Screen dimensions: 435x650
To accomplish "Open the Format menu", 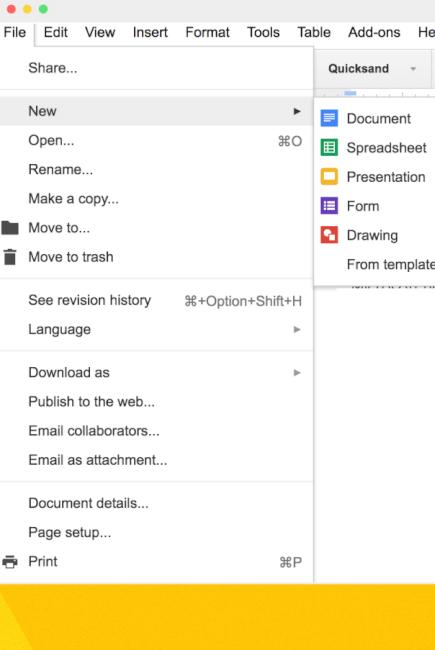I will [x=207, y=32].
